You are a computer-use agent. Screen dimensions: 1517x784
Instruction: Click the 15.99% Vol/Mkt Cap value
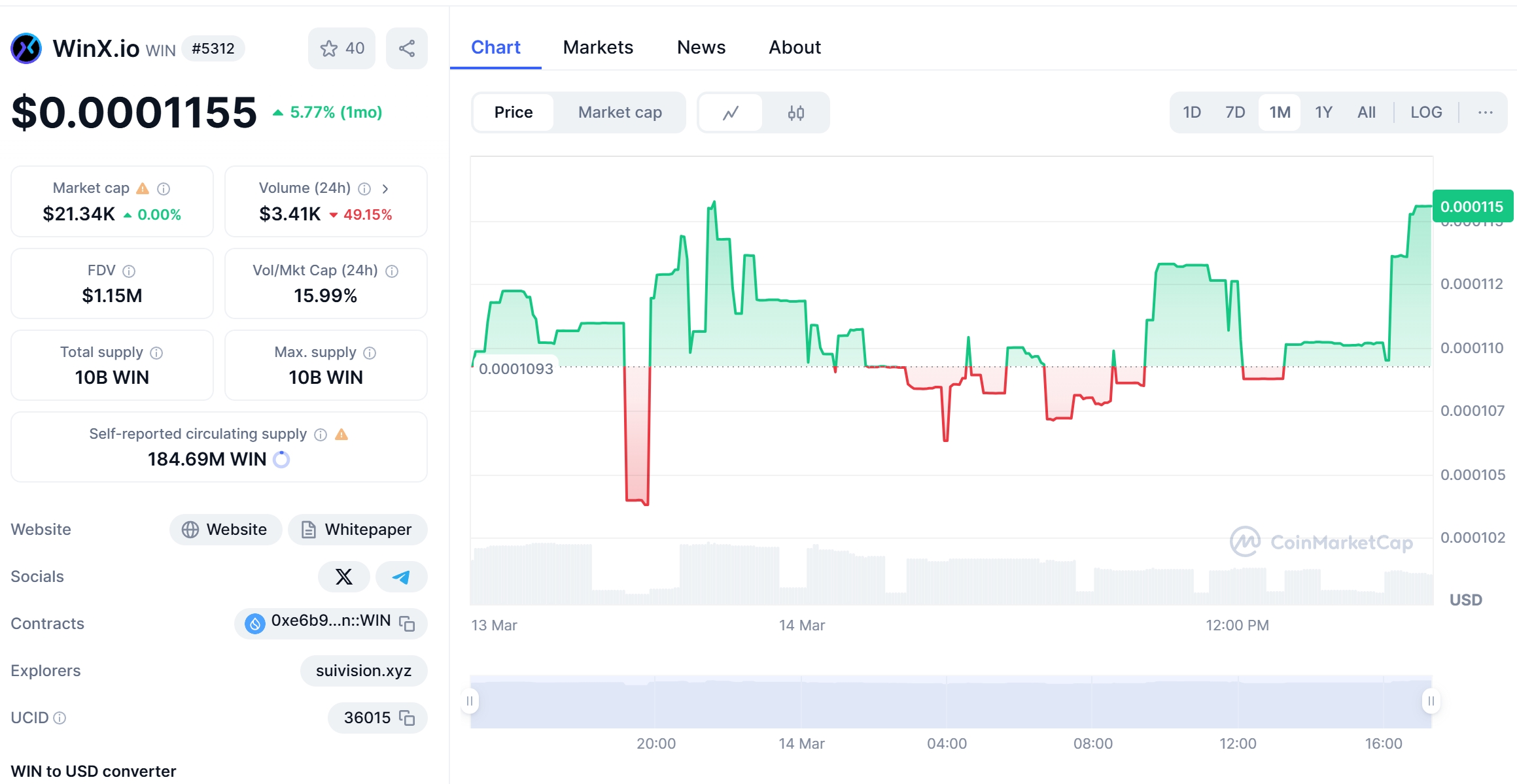(326, 296)
